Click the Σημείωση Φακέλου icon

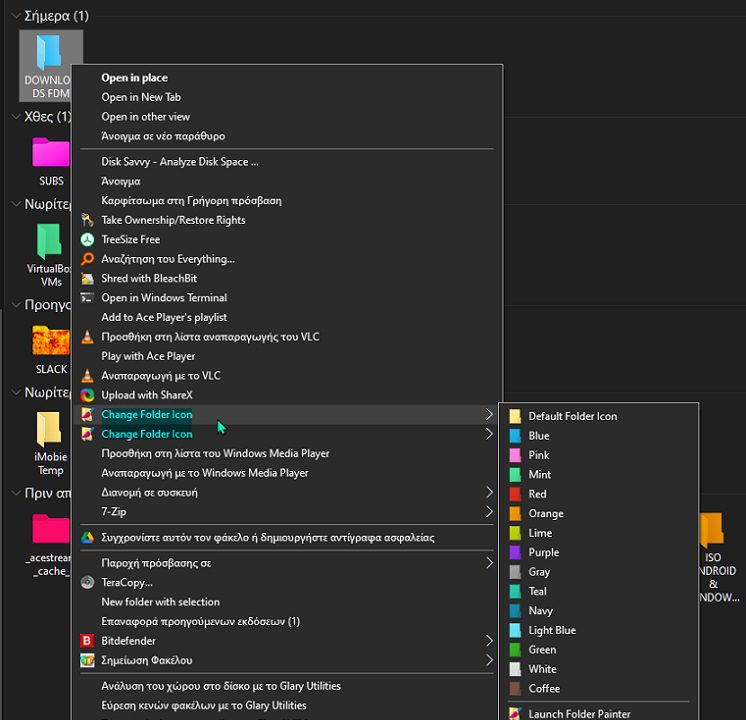87,661
